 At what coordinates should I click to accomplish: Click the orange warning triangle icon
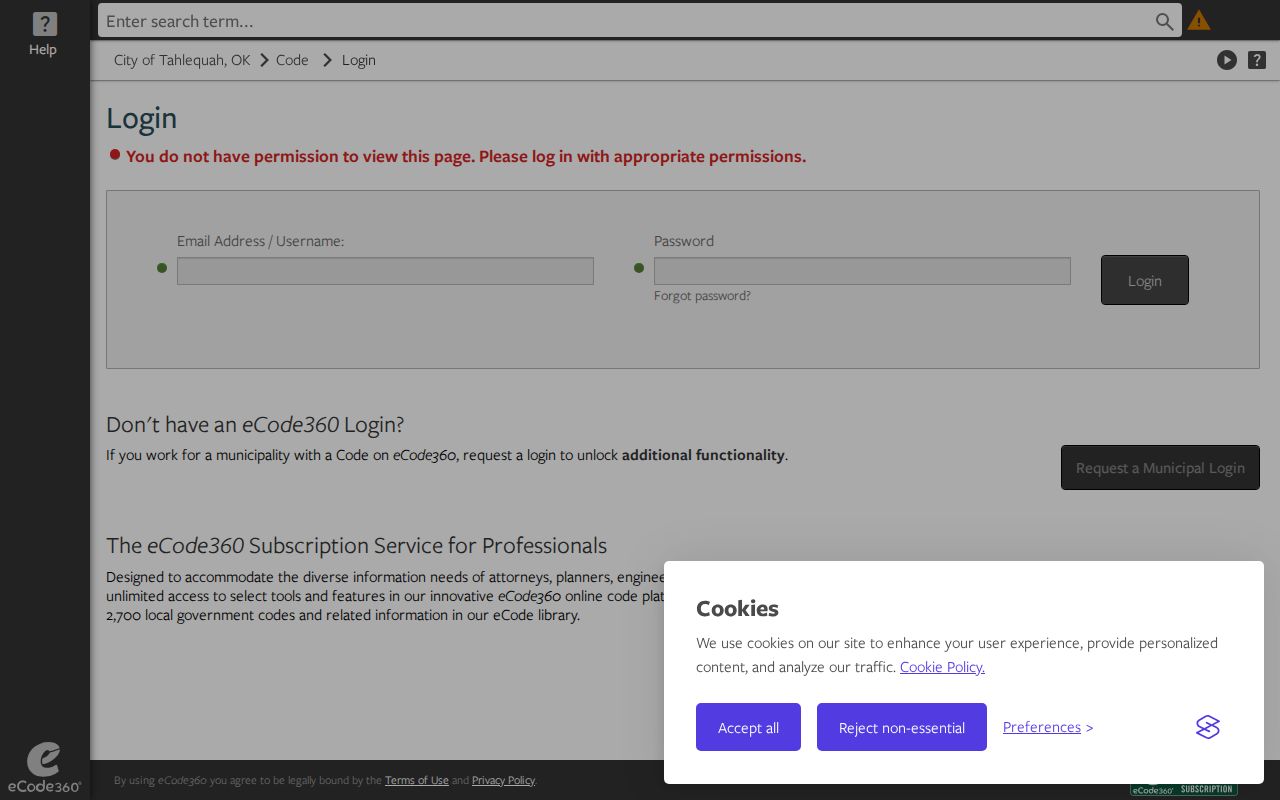click(1198, 20)
